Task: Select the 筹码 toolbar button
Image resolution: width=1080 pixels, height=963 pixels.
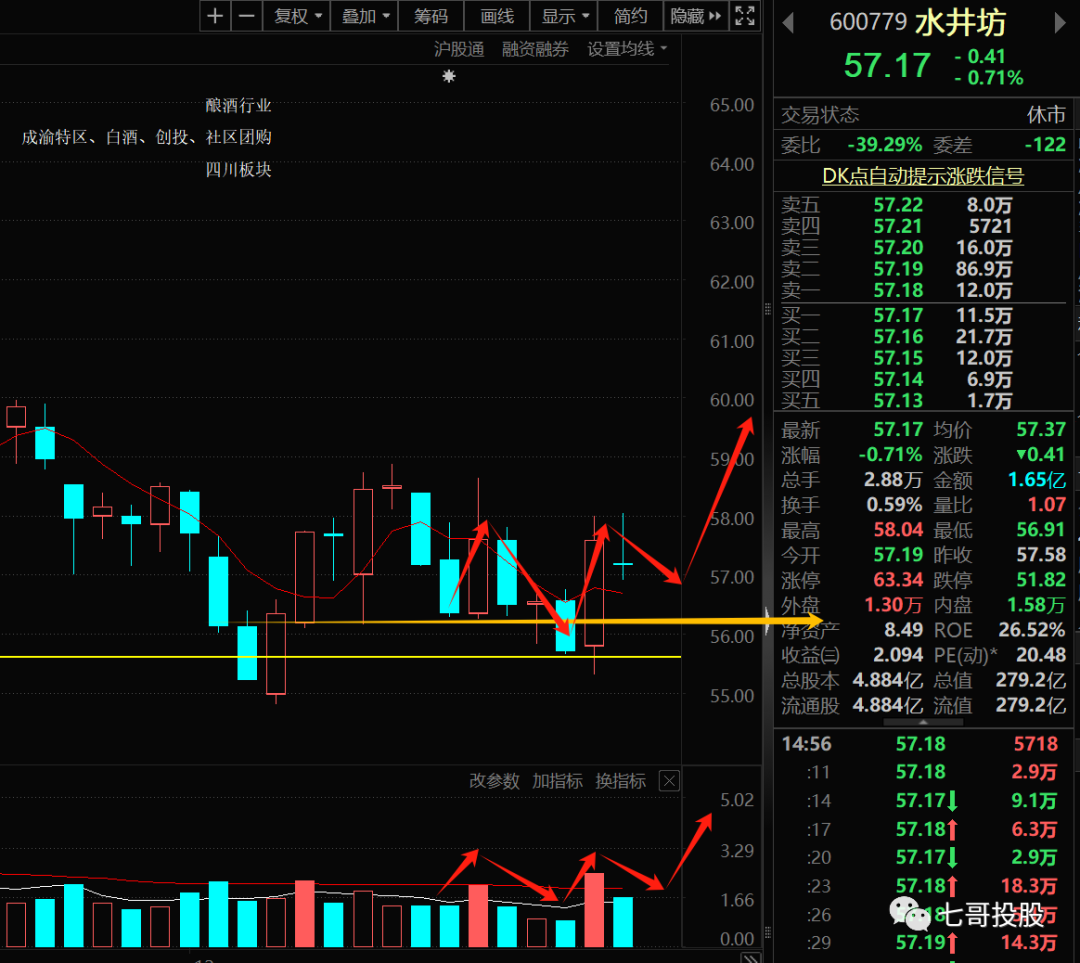Action: pos(430,15)
